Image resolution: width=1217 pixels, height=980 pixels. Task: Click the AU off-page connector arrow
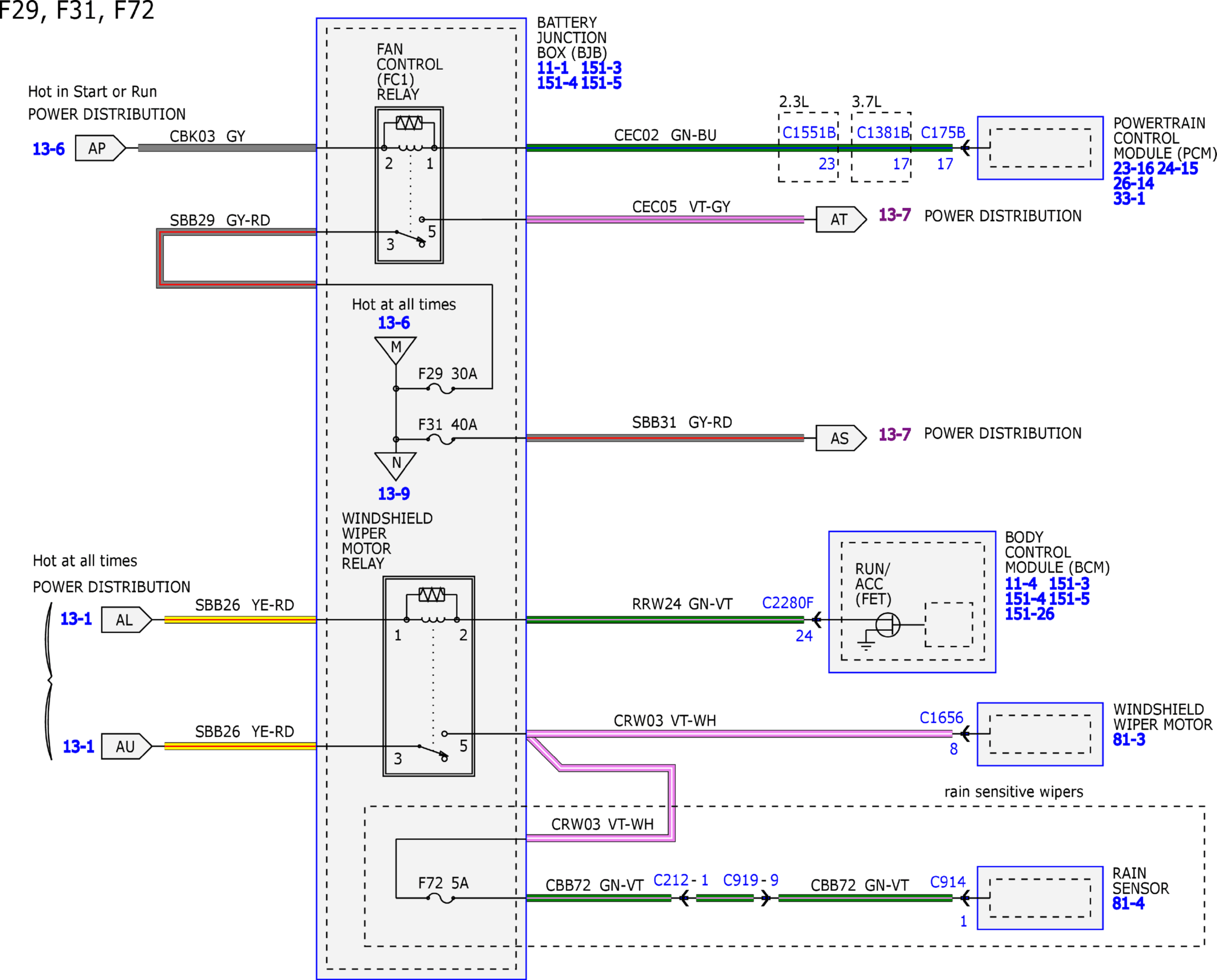[x=126, y=746]
